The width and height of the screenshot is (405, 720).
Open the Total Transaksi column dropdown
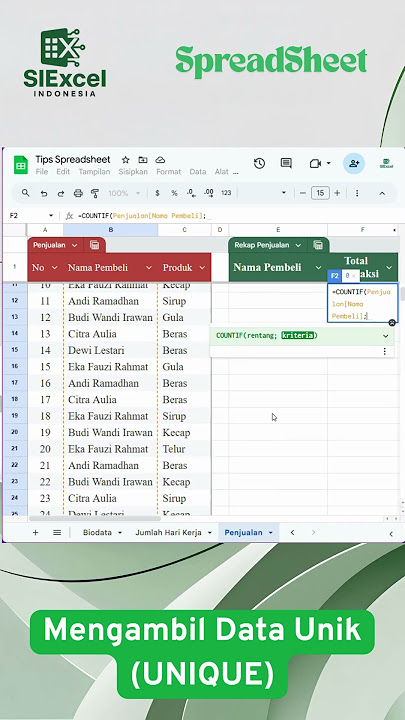pyautogui.click(x=389, y=268)
